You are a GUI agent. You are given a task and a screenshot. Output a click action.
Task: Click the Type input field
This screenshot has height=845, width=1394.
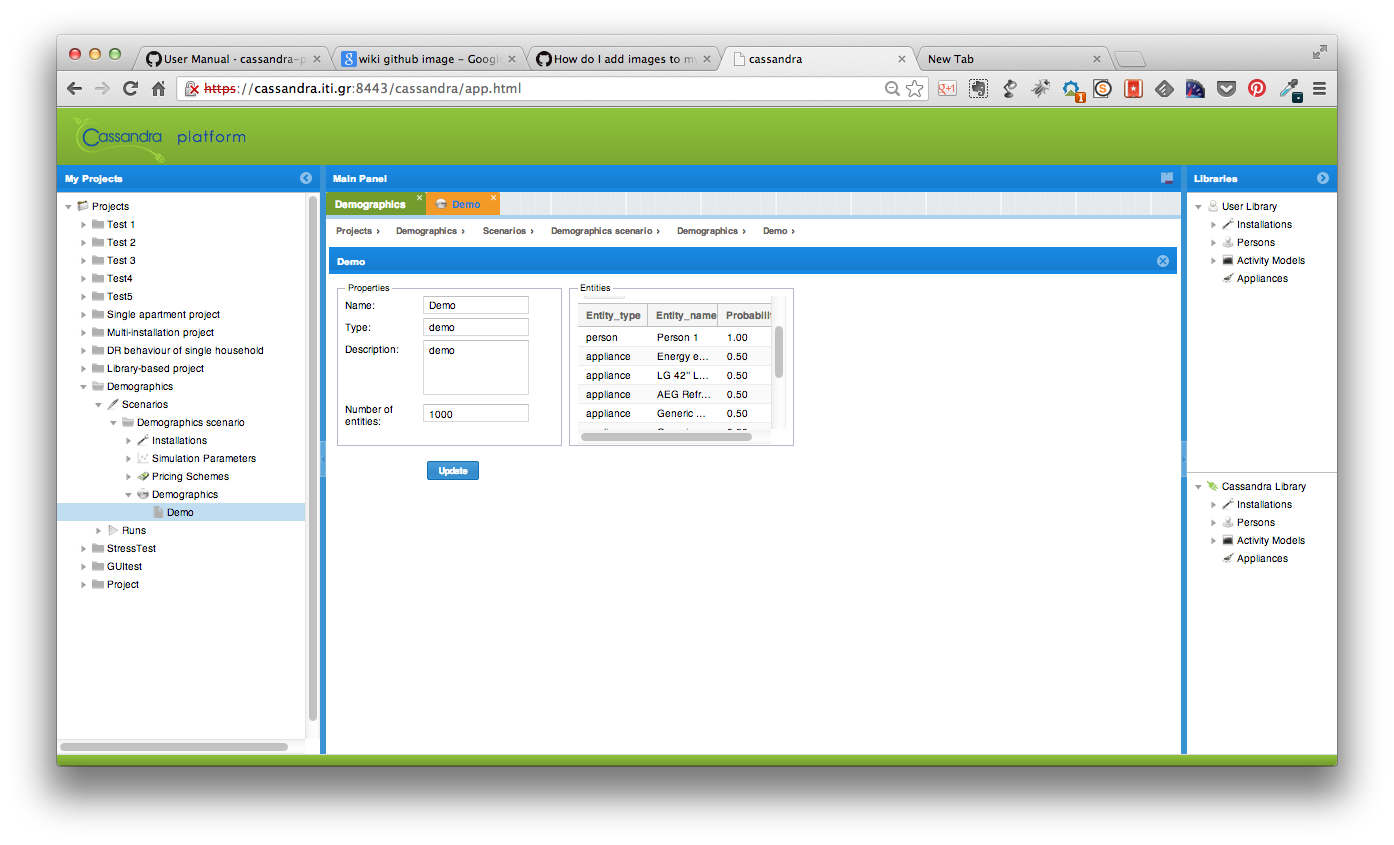pos(476,327)
